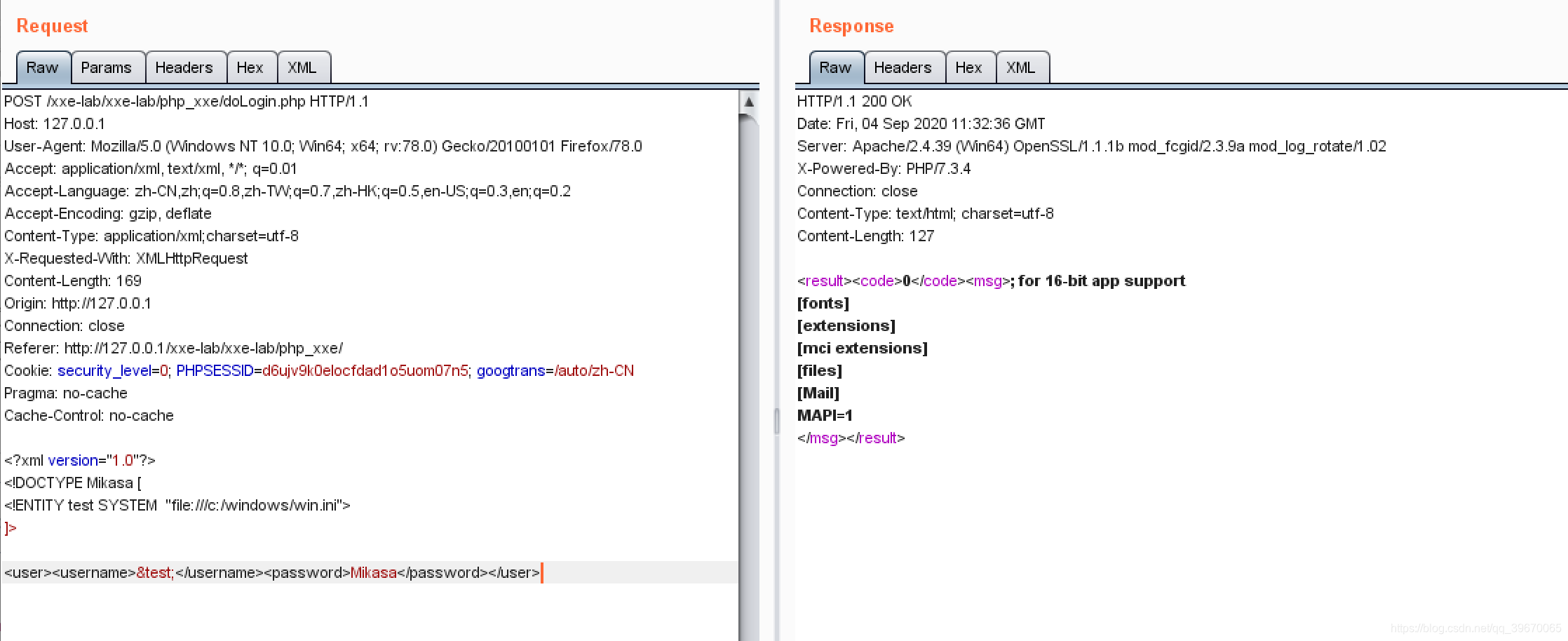Click the [extensions] line in response

pyautogui.click(x=846, y=326)
